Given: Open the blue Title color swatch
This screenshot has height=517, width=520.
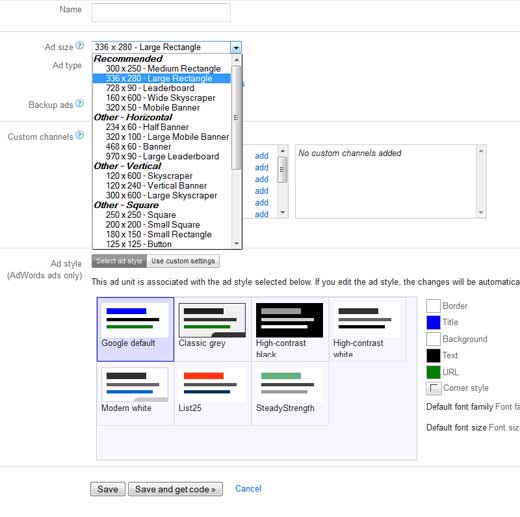Looking at the screenshot, I should coord(433,322).
